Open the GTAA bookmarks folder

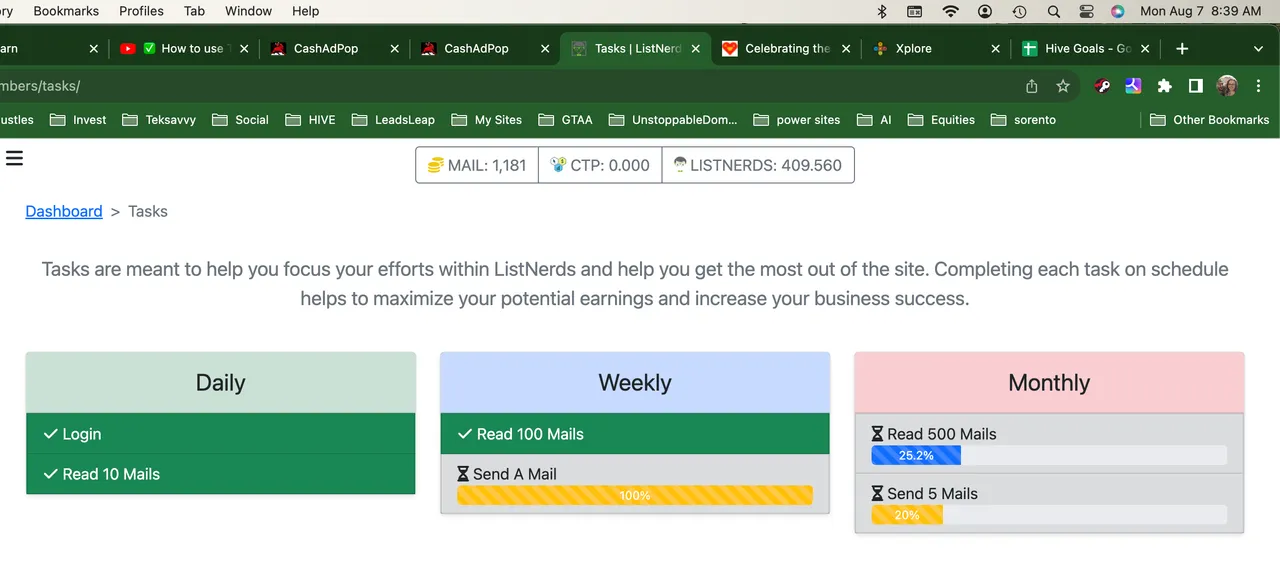pos(565,119)
